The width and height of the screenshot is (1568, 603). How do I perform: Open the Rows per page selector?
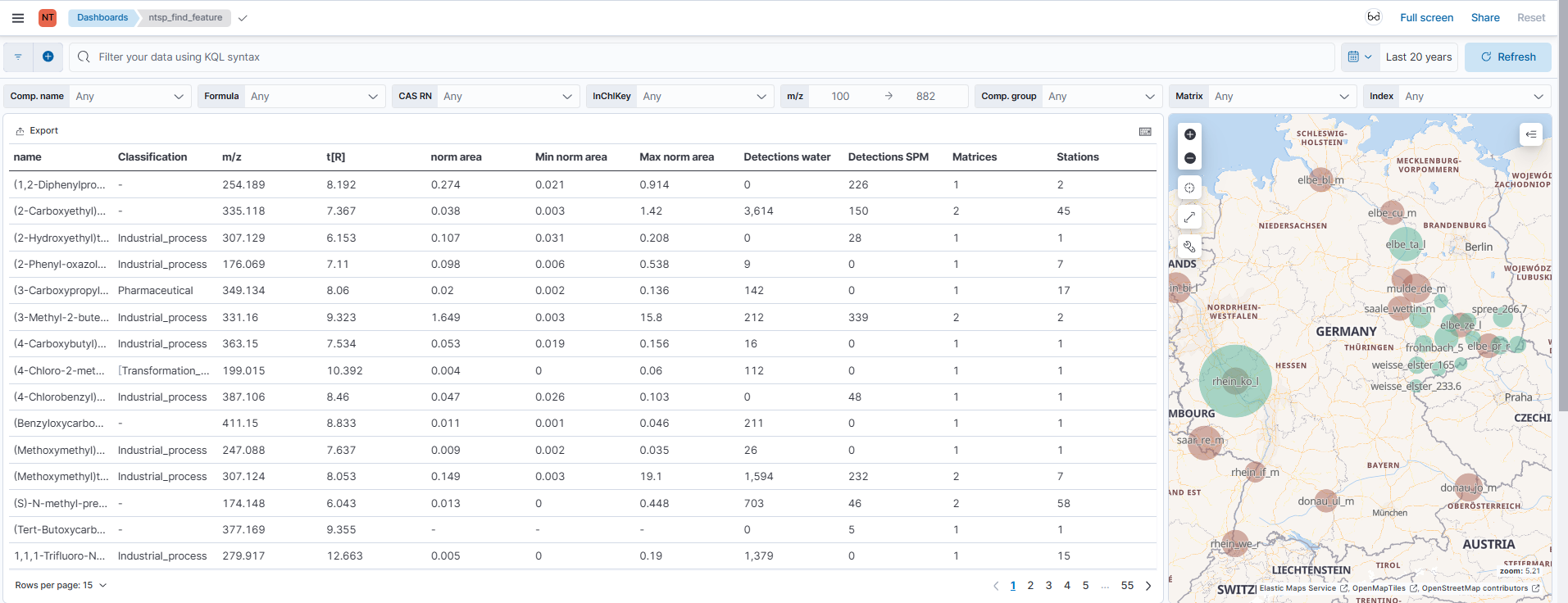(x=61, y=585)
